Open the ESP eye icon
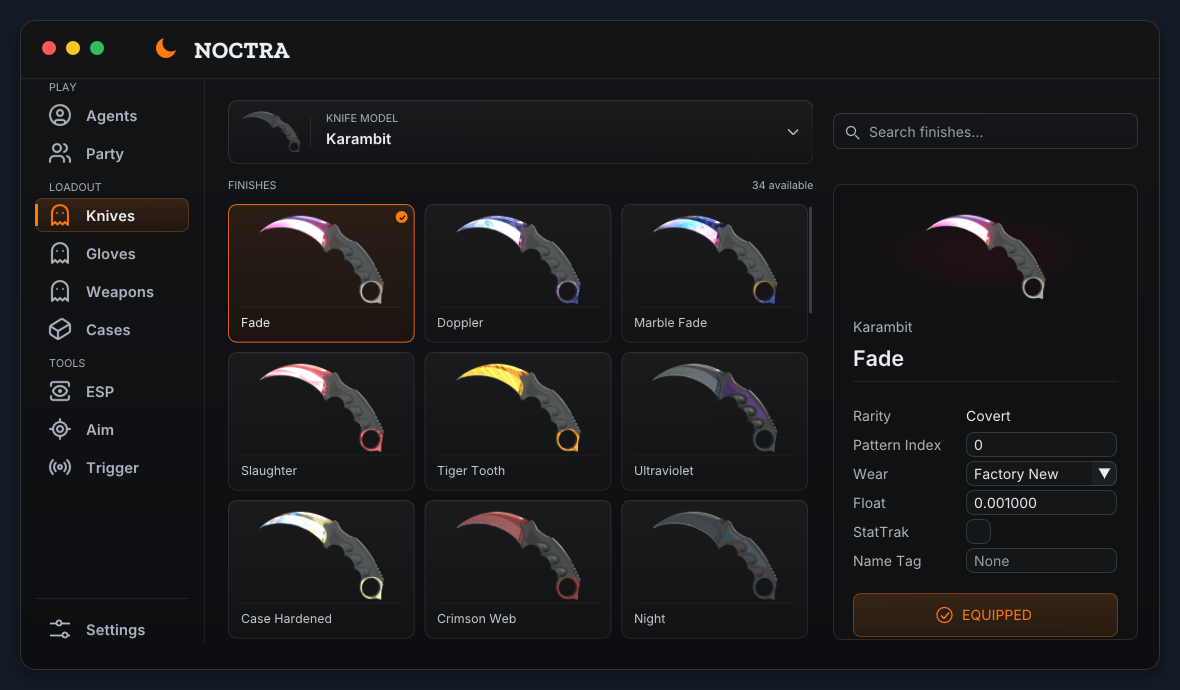1180x690 pixels. click(60, 391)
